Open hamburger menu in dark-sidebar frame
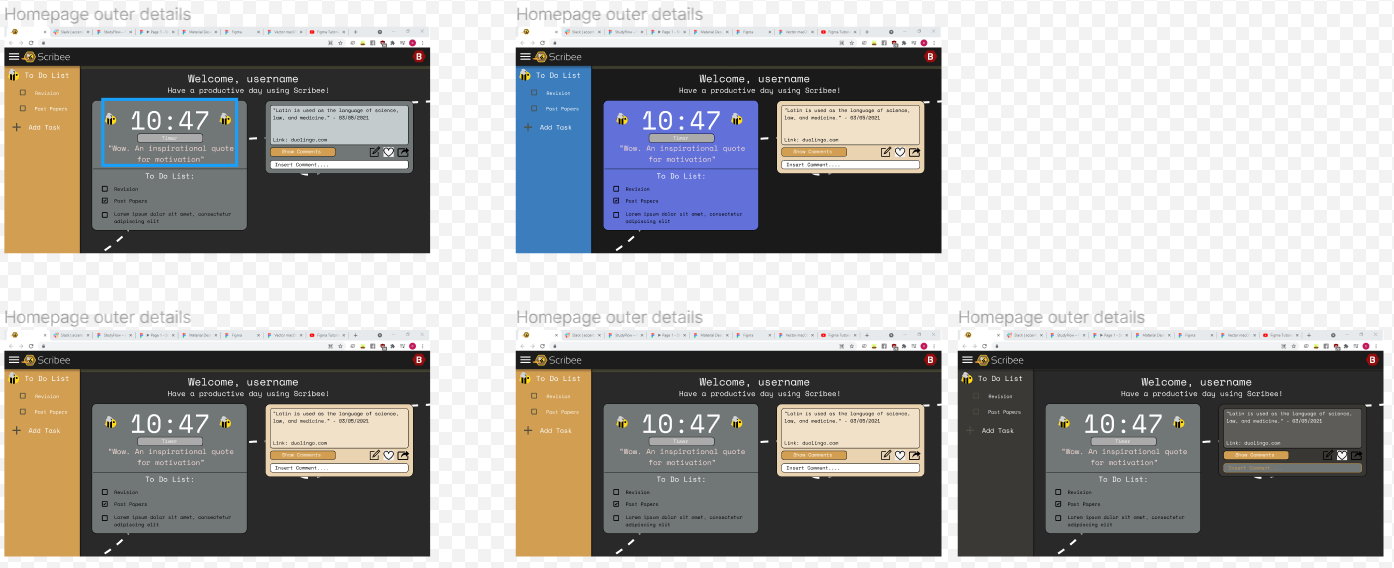 pyautogui.click(x=968, y=360)
